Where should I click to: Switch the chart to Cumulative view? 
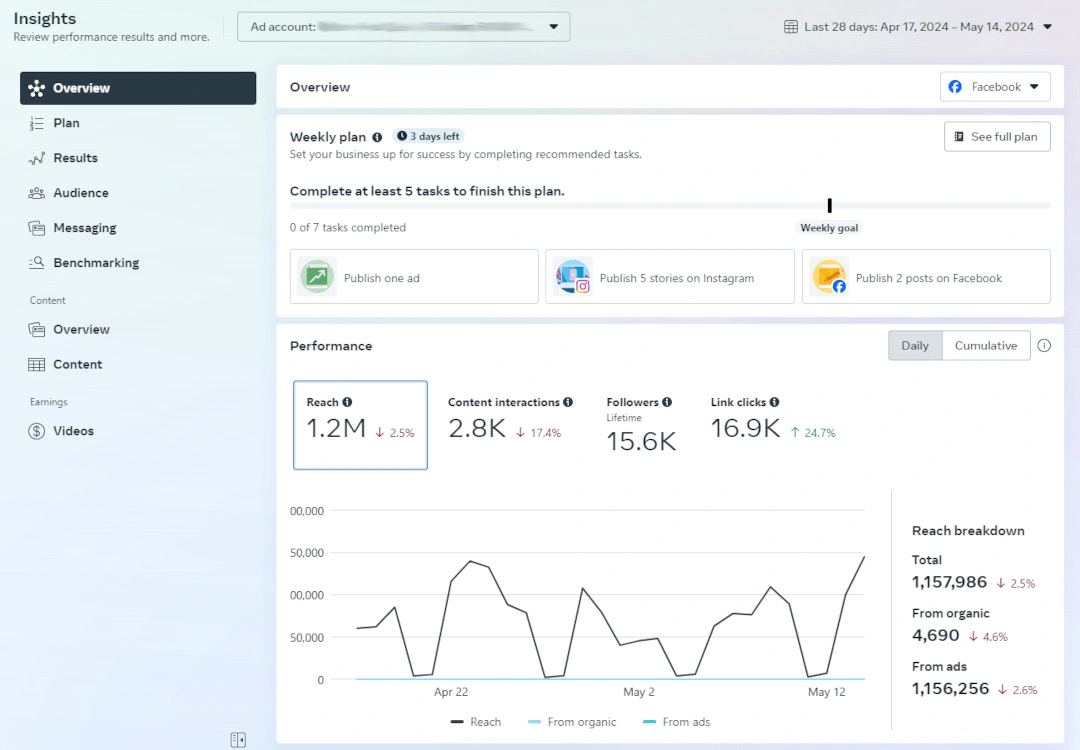tap(985, 346)
